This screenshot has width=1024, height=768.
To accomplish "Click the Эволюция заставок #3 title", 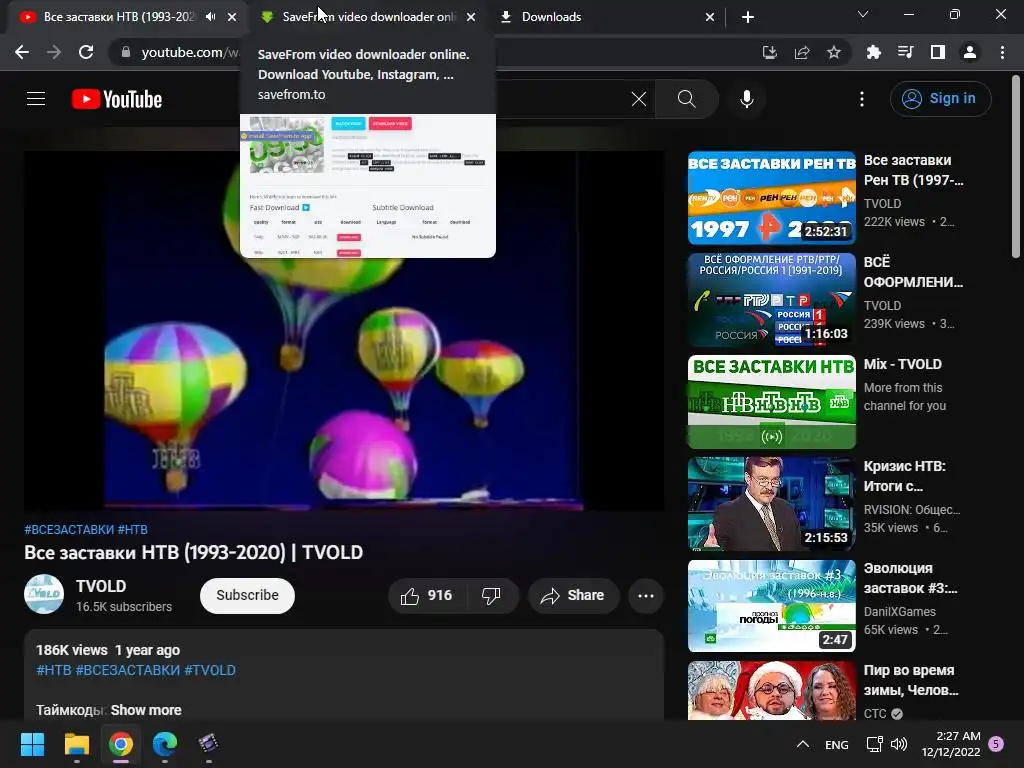I will (x=910, y=578).
